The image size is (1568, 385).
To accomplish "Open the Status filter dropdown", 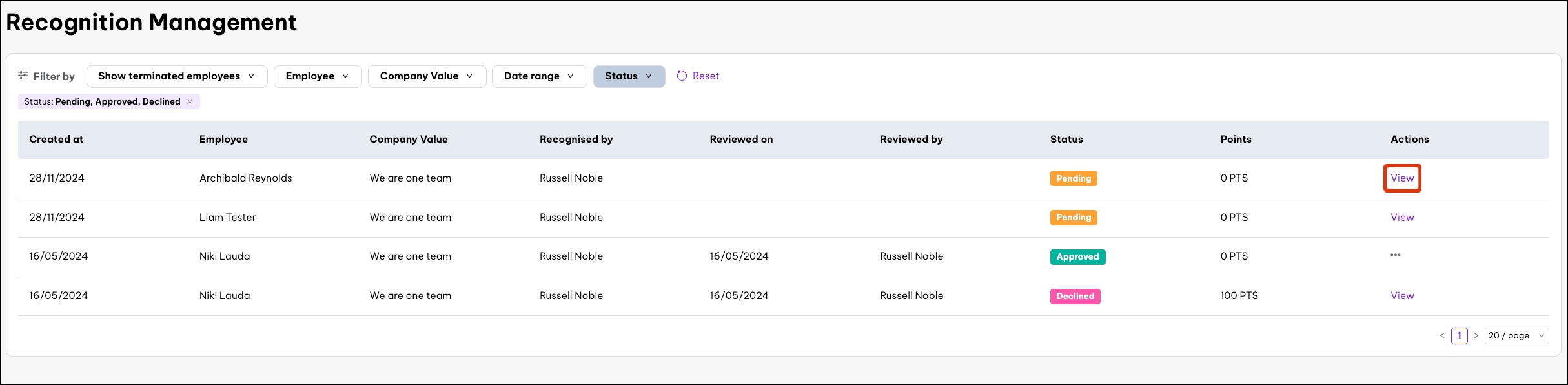I will [x=628, y=76].
